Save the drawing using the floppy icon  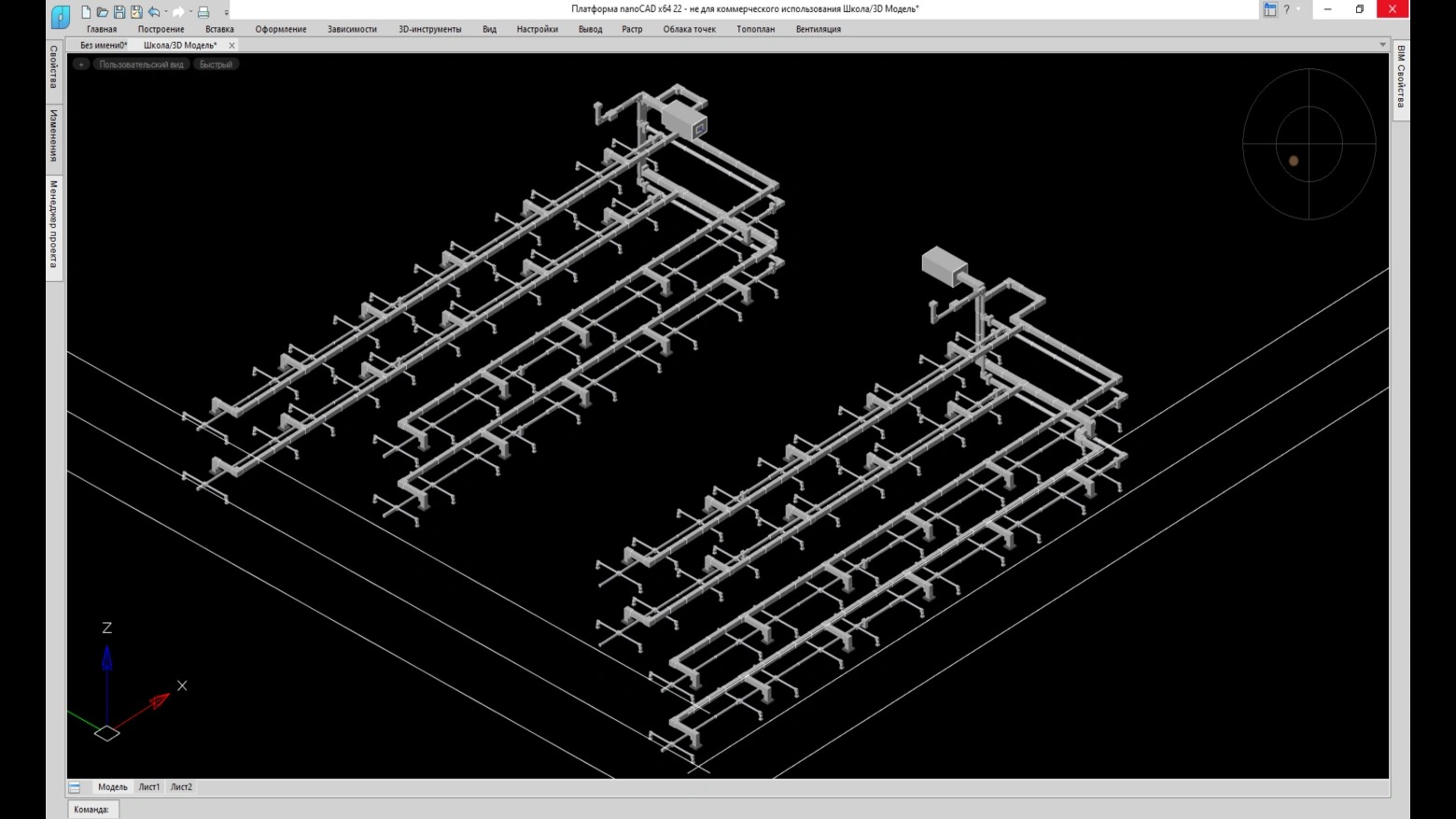point(119,12)
